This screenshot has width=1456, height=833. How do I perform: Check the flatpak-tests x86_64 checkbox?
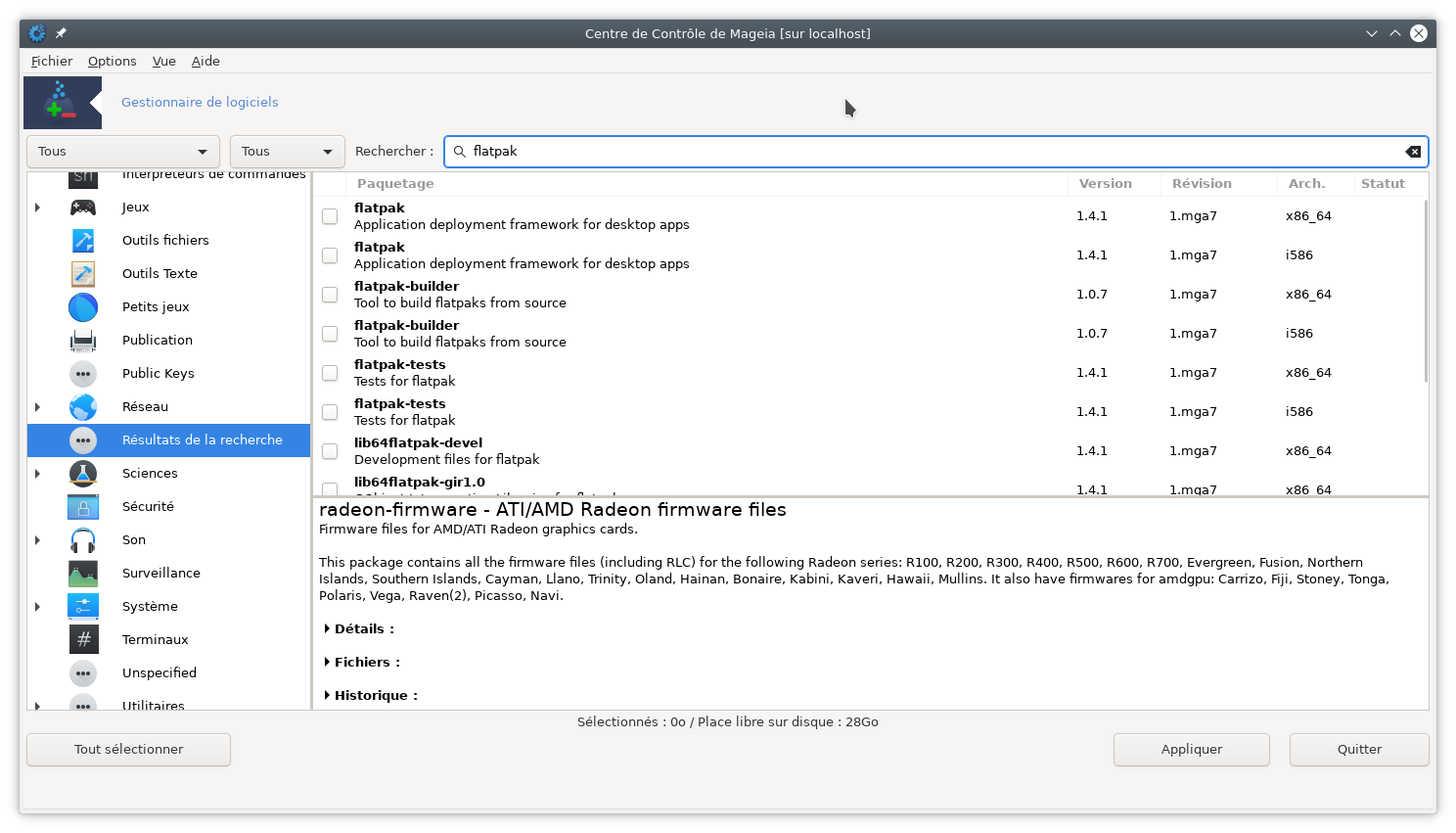[330, 373]
